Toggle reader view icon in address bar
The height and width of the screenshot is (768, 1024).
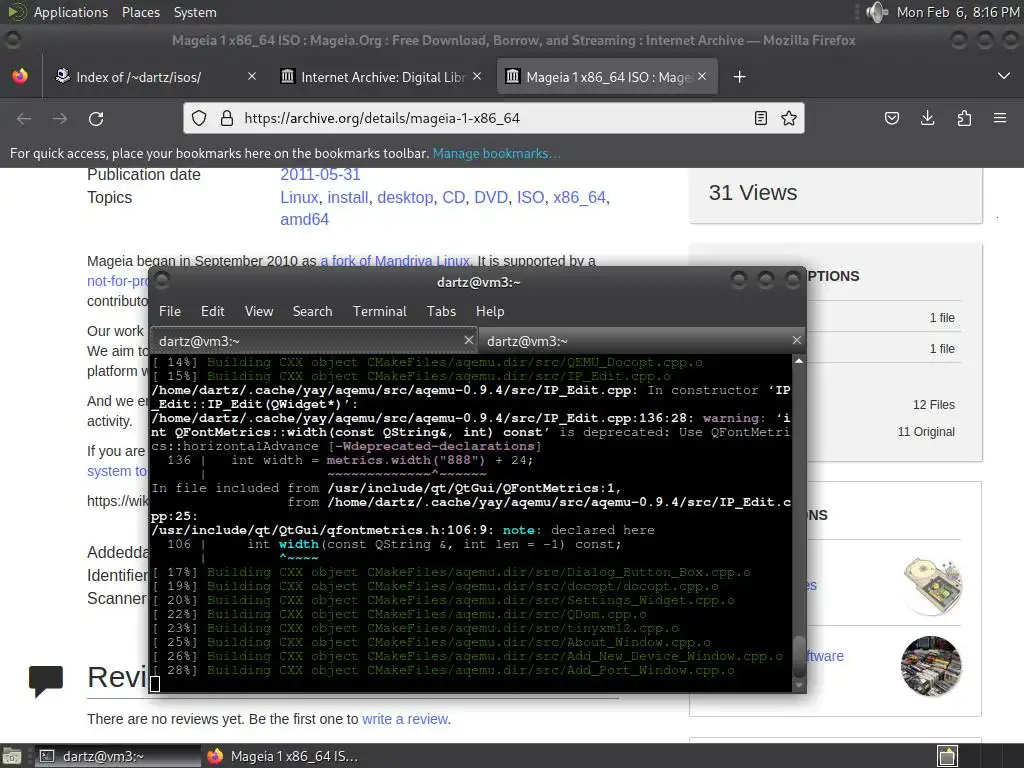tap(761, 118)
